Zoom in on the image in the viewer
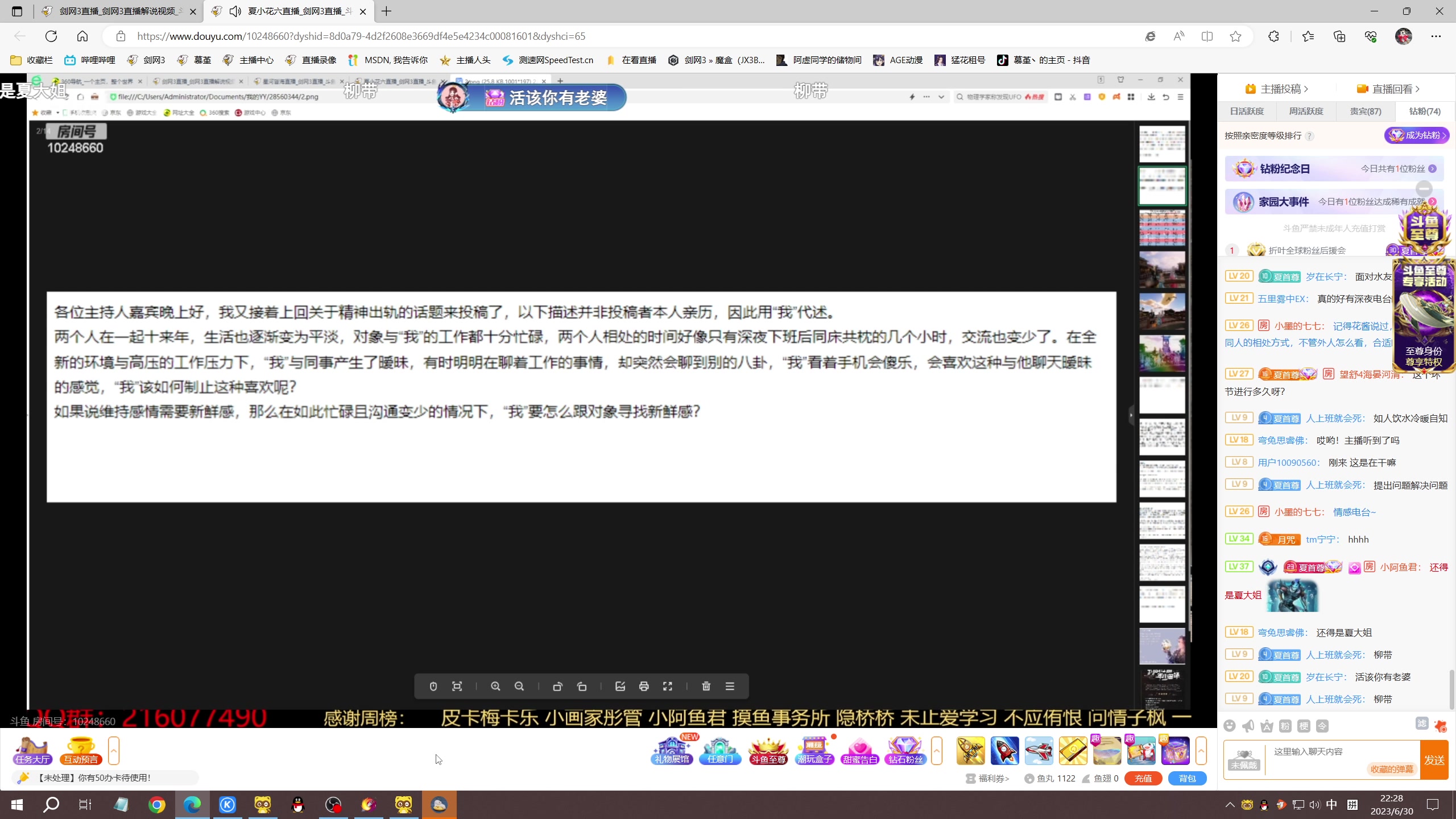 (495, 686)
